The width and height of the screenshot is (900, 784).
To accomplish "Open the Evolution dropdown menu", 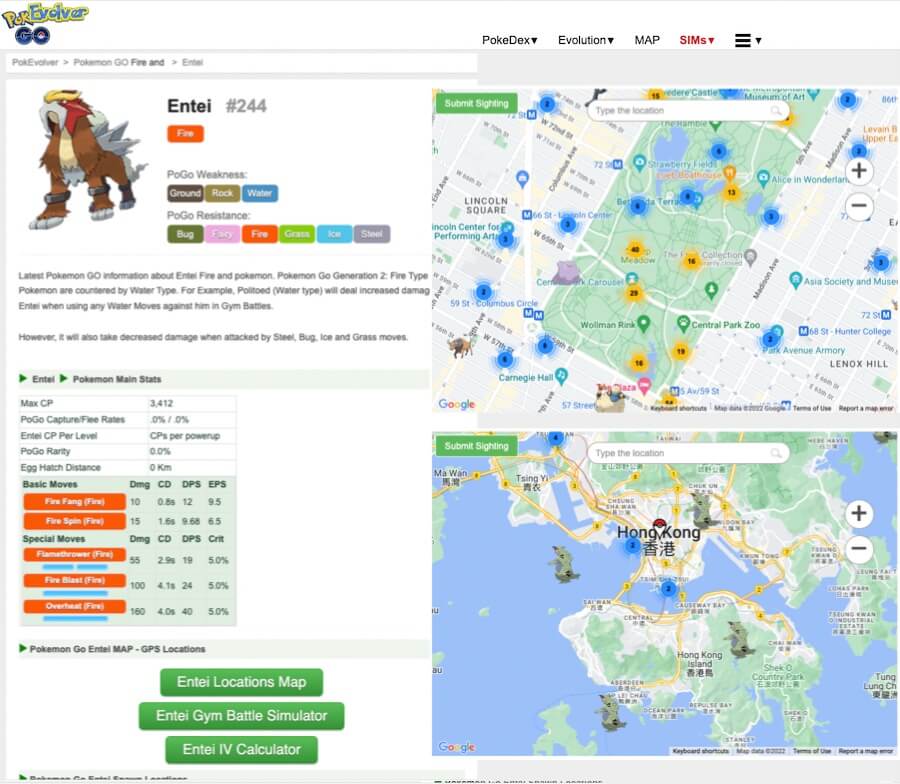I will [586, 40].
